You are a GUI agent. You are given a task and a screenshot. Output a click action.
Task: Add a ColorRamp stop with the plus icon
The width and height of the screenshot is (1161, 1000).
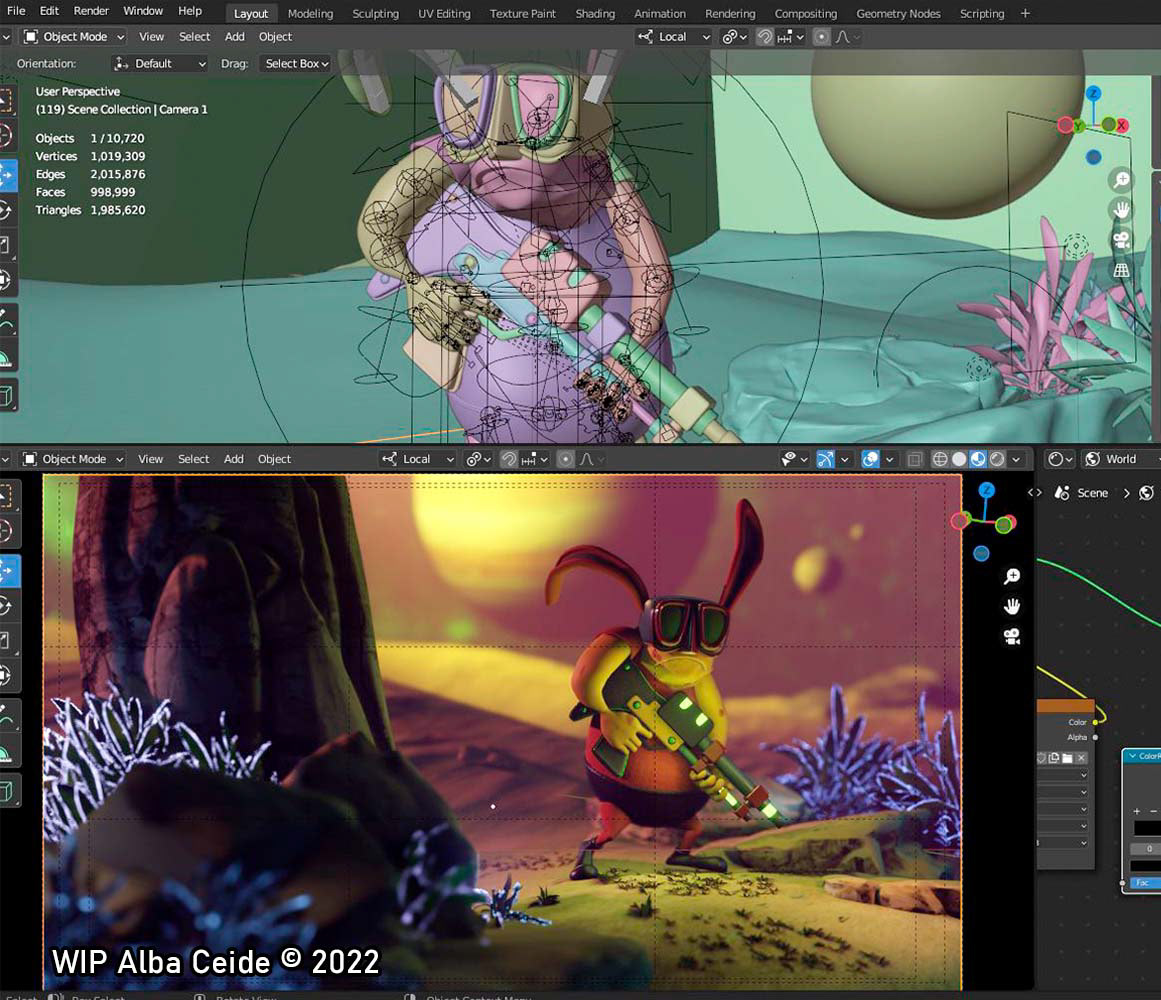(1137, 811)
